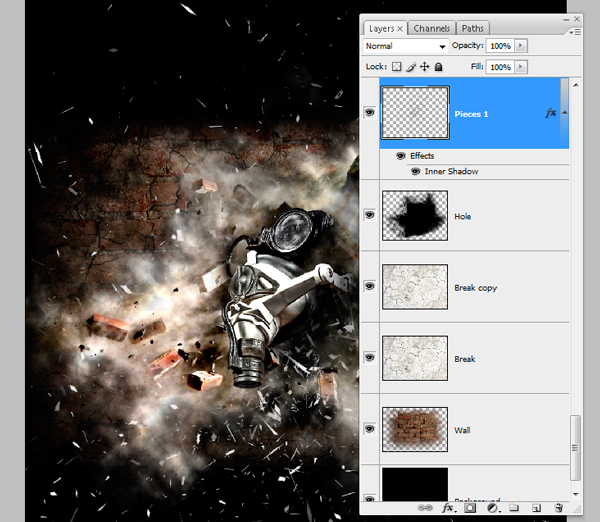Click the Inner Shadow effect label
This screenshot has height=522, width=600.
pos(452,171)
